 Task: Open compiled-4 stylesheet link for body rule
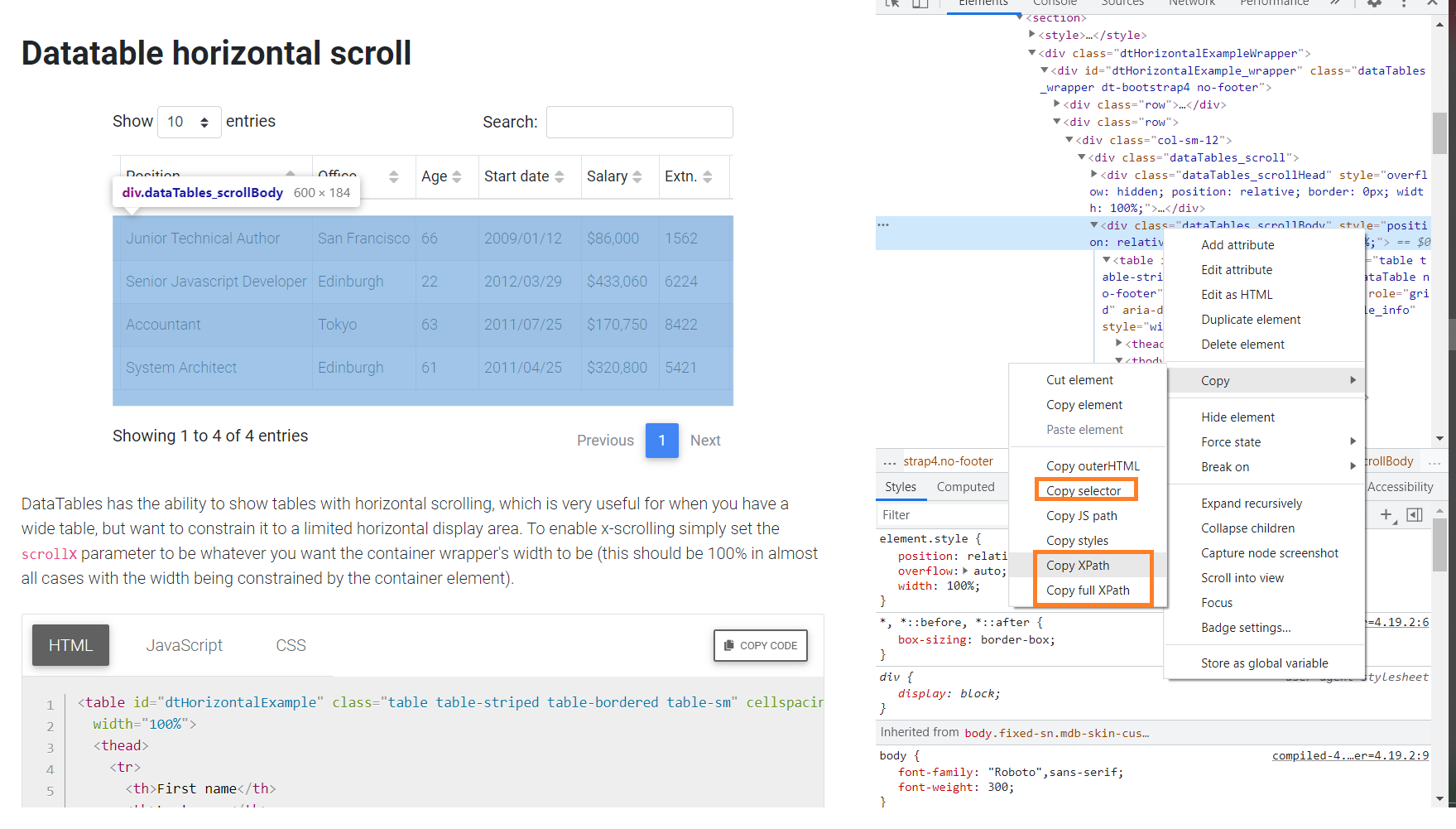(1350, 755)
